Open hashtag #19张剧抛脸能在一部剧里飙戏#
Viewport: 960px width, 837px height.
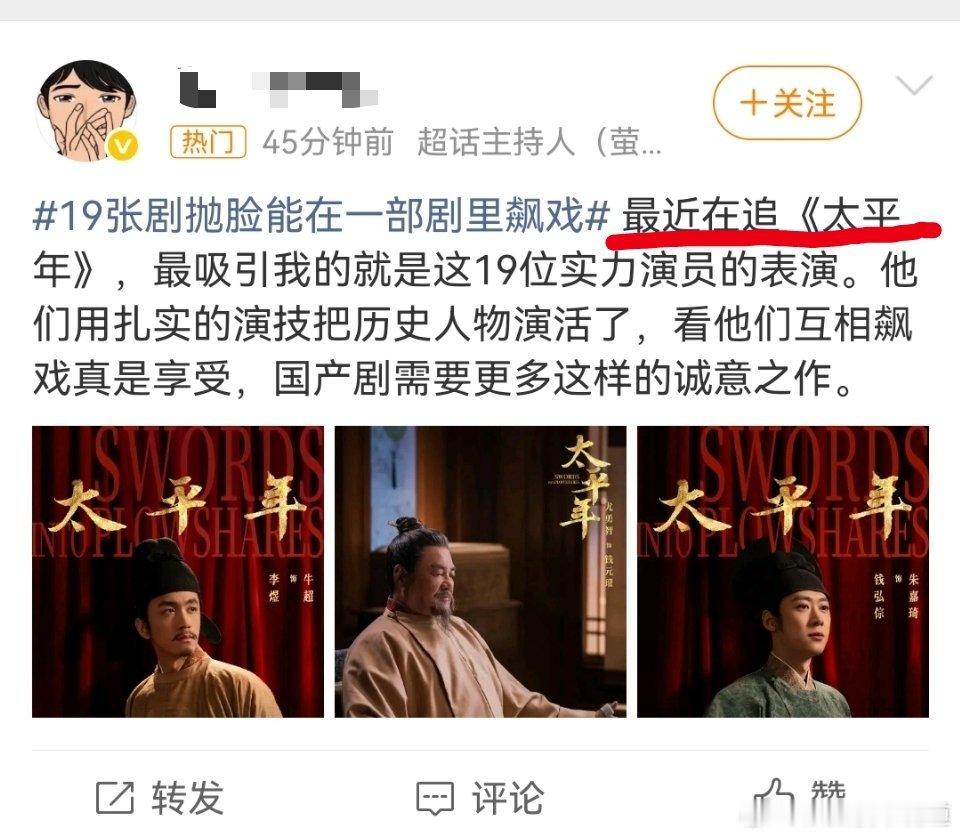(x=321, y=216)
